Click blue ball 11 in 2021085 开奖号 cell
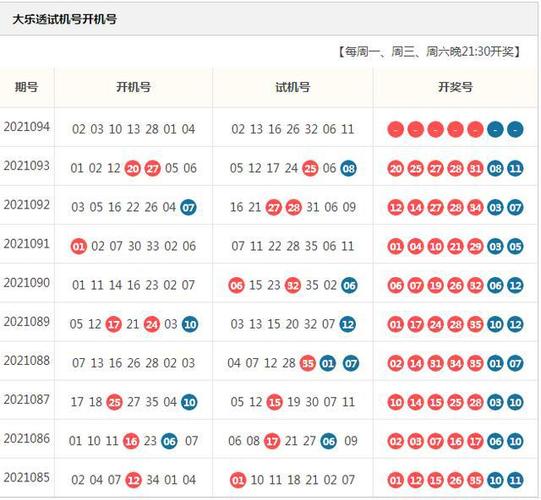This screenshot has width=541, height=500. click(515, 480)
